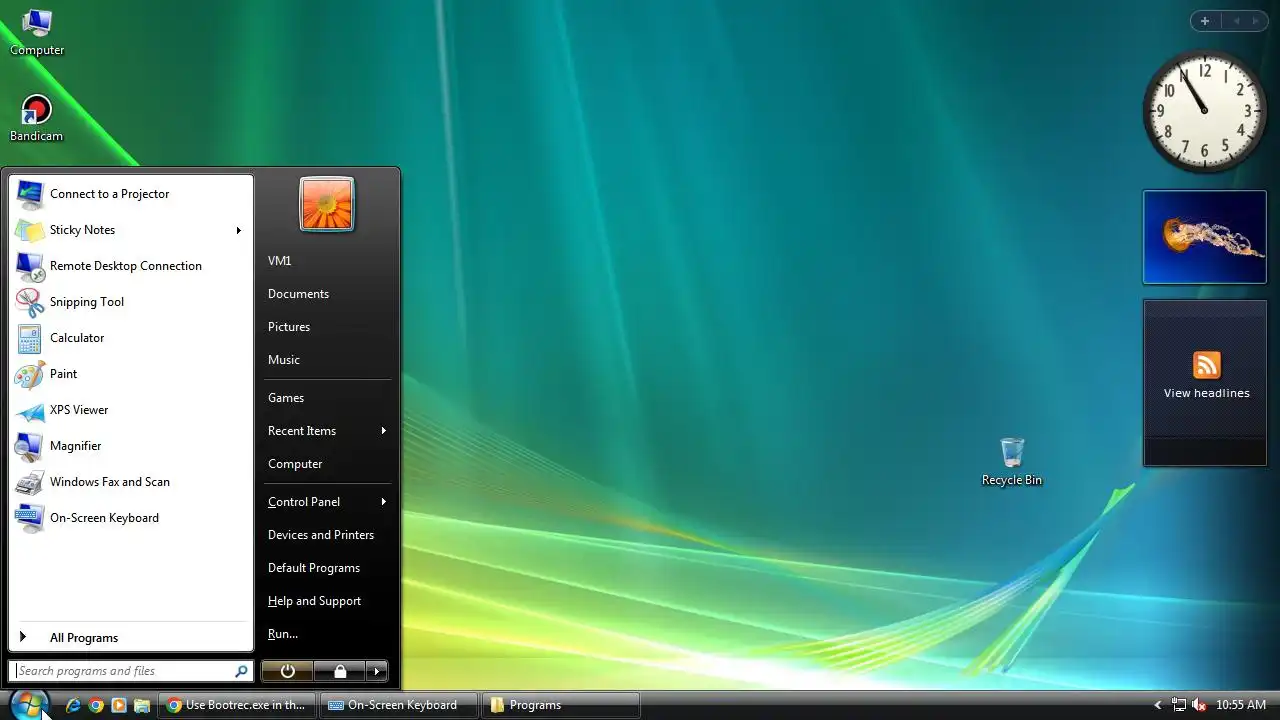This screenshot has width=1280, height=720.
Task: Click the sidebar next arrow button
Action: tap(1256, 21)
